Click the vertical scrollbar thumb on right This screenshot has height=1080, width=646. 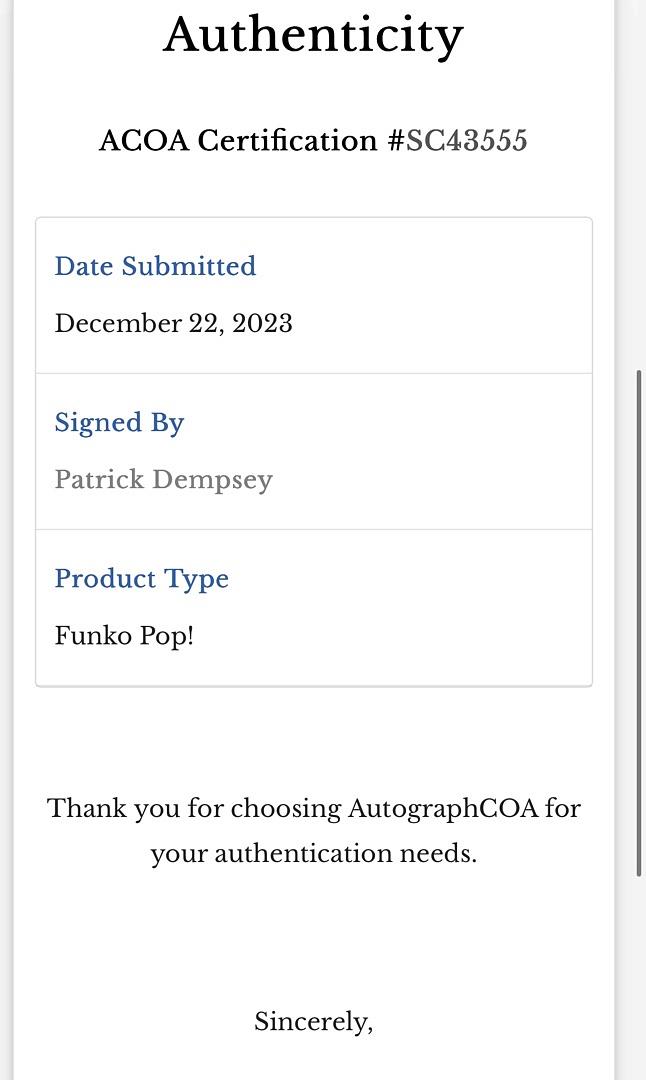click(x=639, y=622)
